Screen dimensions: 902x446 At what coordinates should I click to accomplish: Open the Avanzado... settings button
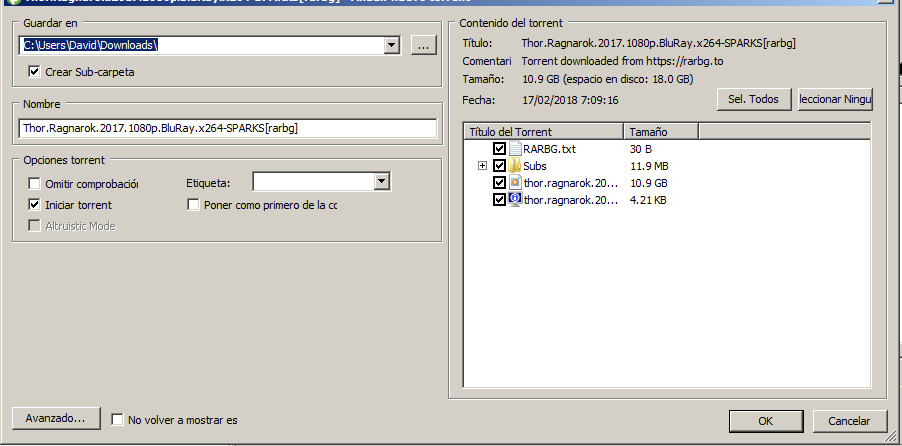click(56, 418)
